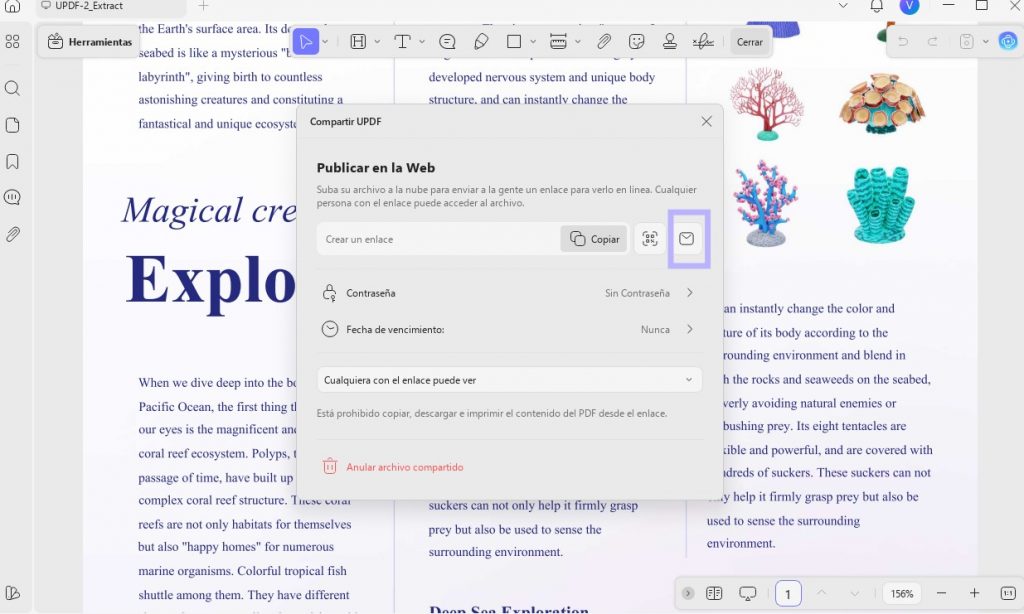This screenshot has width=1024, height=614.
Task: Select the pencil drawing tool
Action: click(x=481, y=42)
